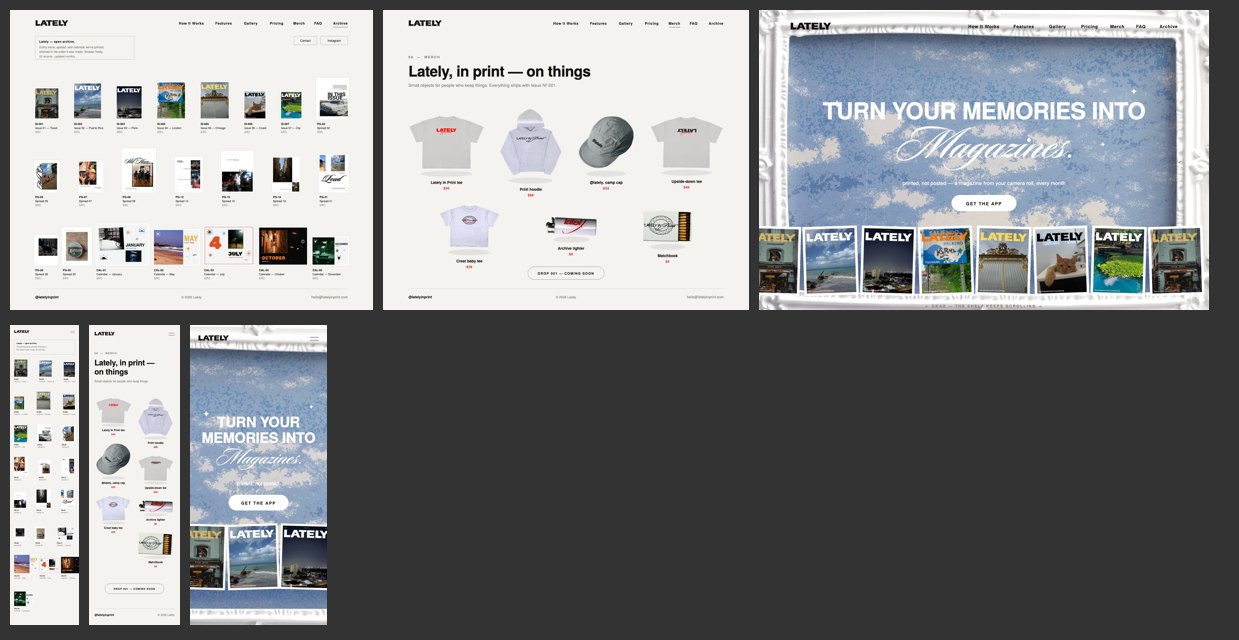1239x640 pixels.
Task: Open Pricing in the desktop hero frame nav
Action: tap(1089, 27)
